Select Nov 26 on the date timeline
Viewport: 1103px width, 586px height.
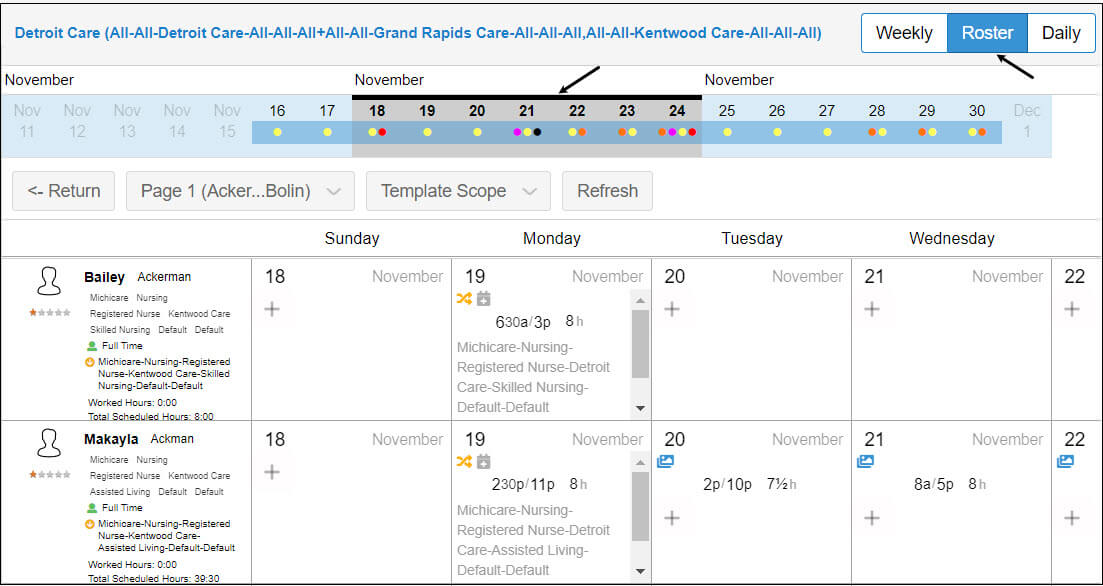click(x=777, y=120)
